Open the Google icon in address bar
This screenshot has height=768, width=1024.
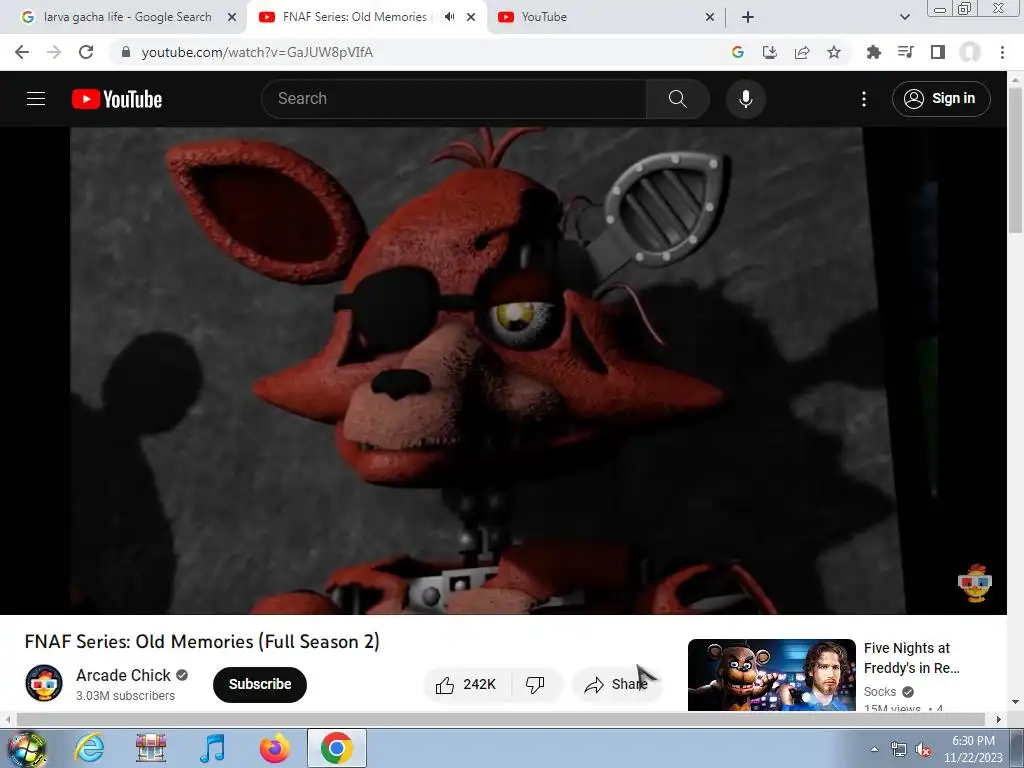[x=738, y=52]
